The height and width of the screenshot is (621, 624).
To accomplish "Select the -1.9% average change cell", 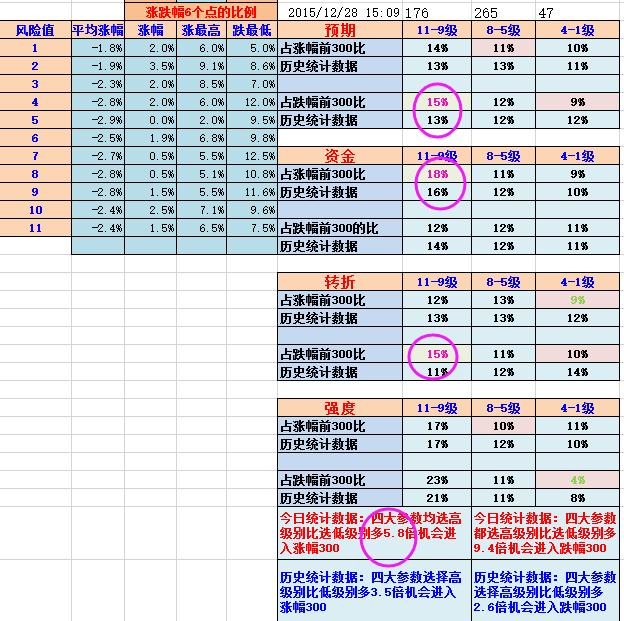I will [98, 66].
